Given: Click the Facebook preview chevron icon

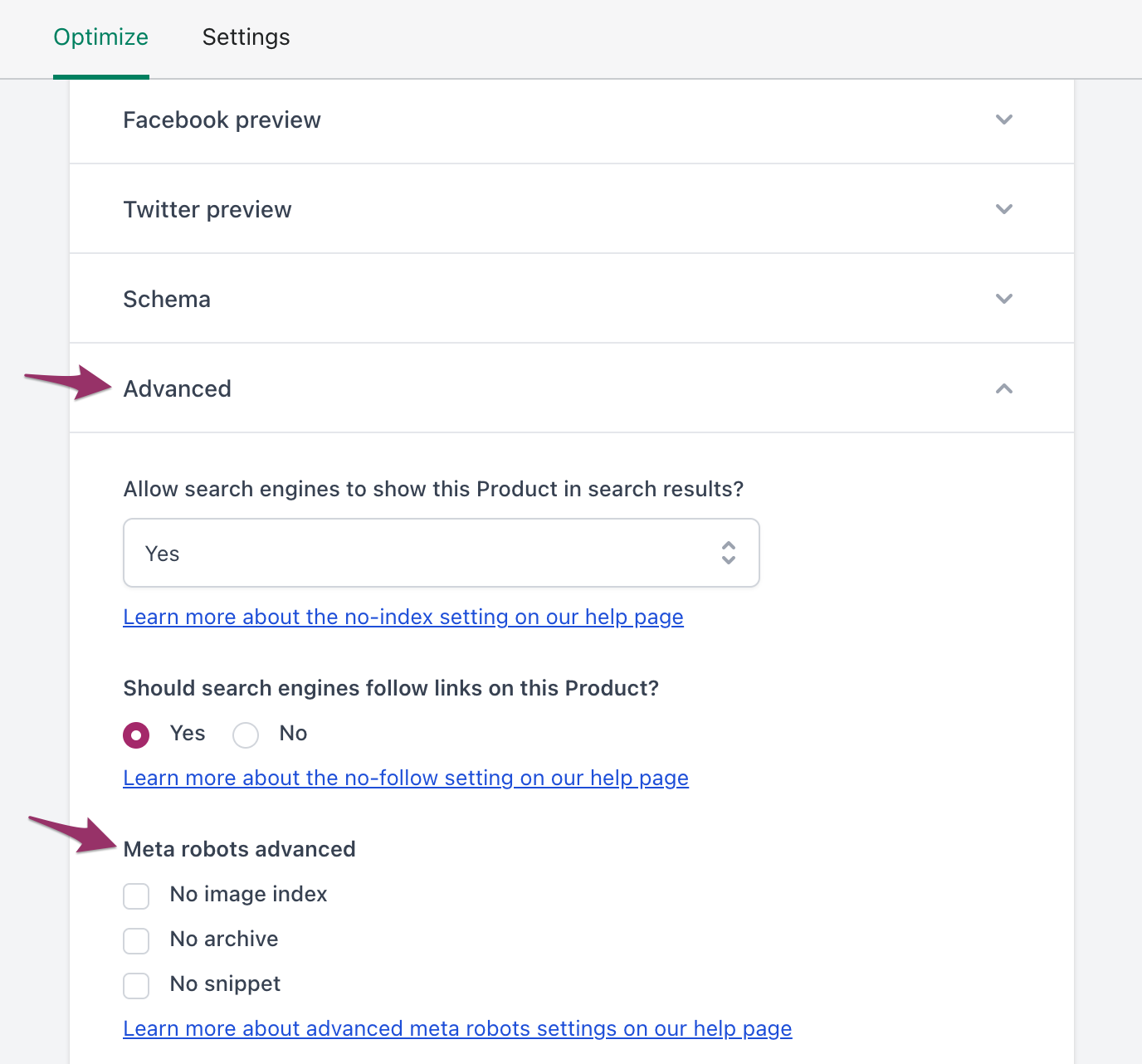Looking at the screenshot, I should tap(1004, 120).
